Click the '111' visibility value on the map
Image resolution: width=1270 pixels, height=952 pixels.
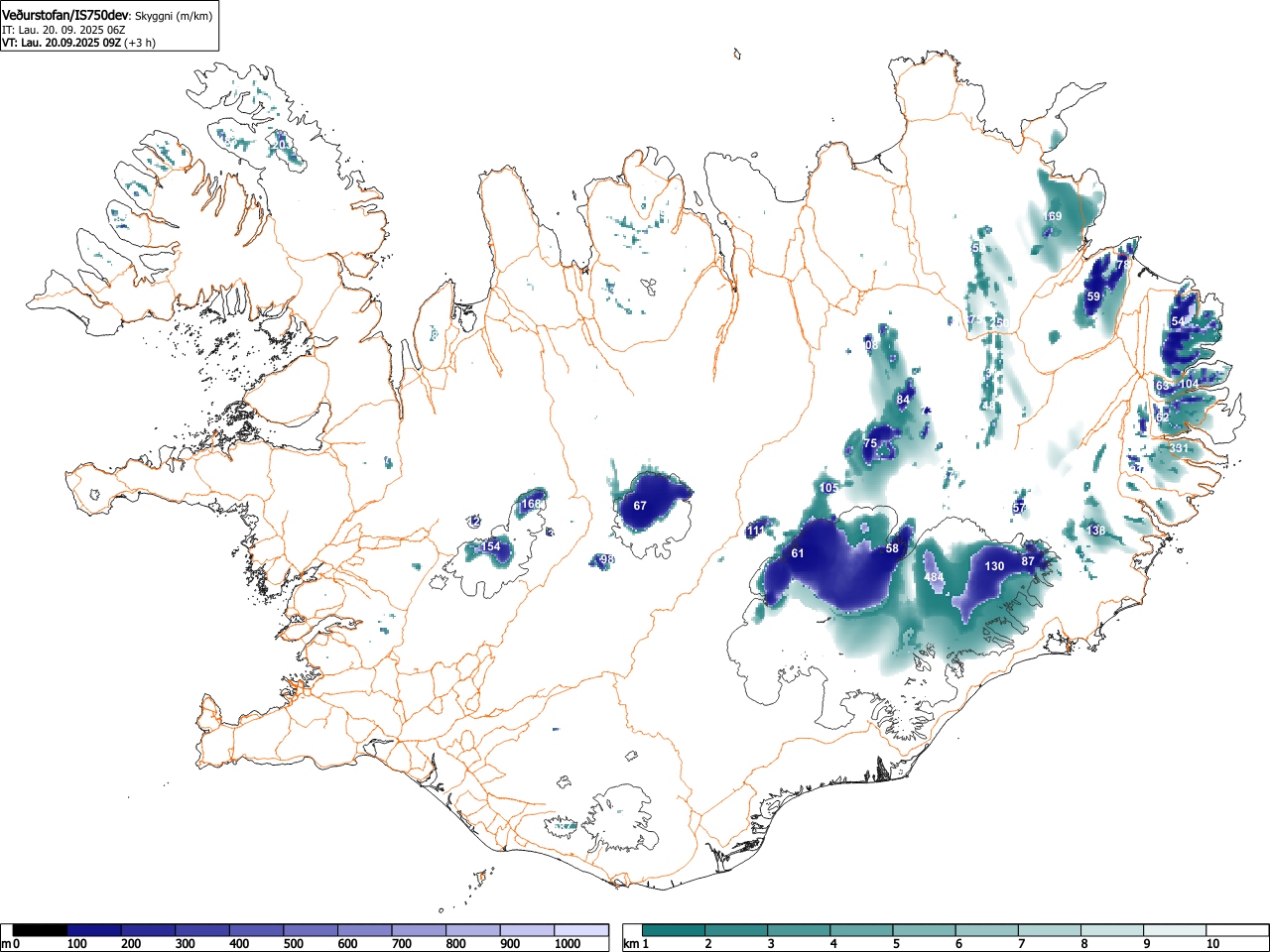(x=756, y=532)
